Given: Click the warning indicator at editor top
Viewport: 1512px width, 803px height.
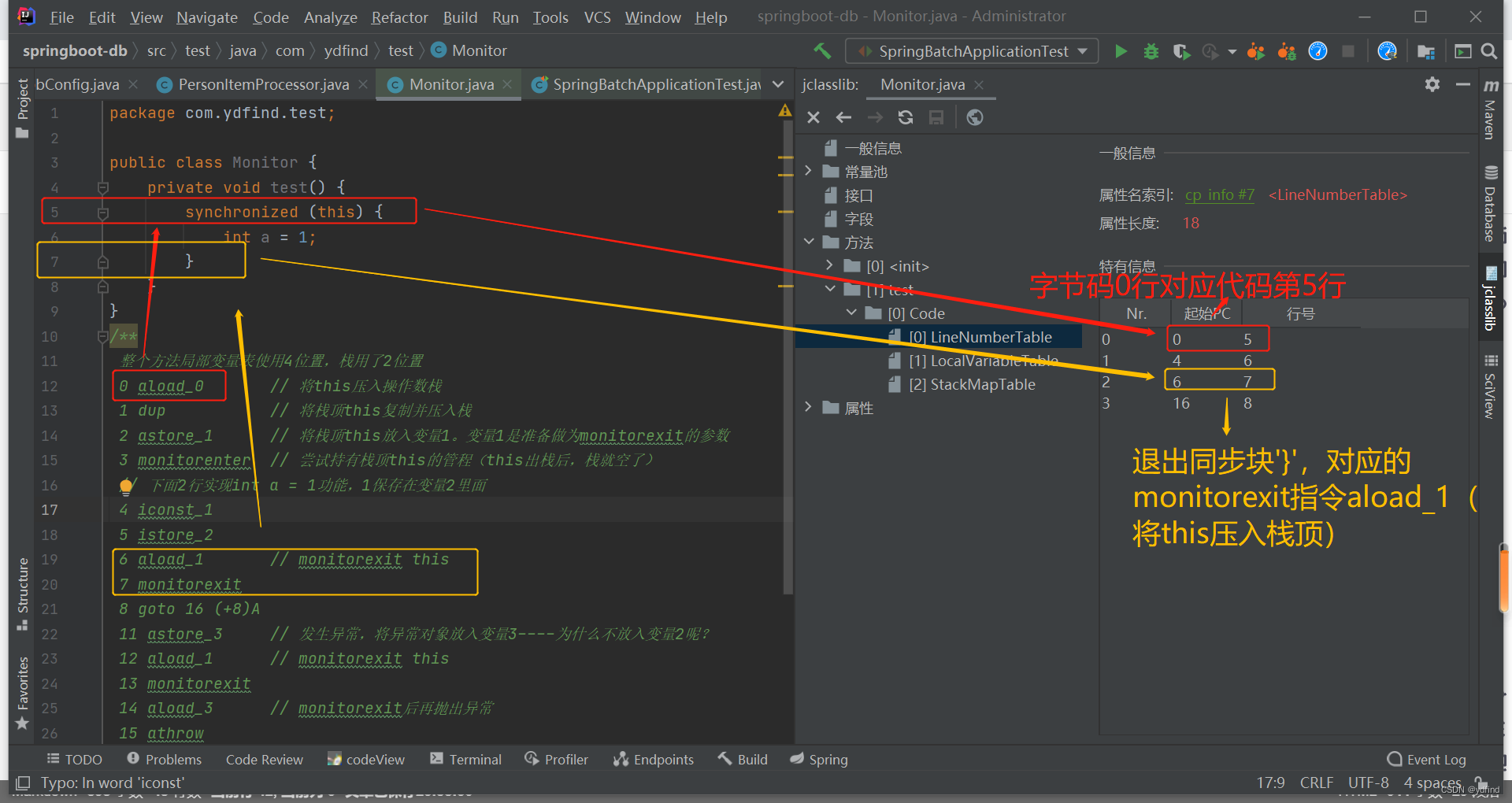Looking at the screenshot, I should tap(785, 111).
